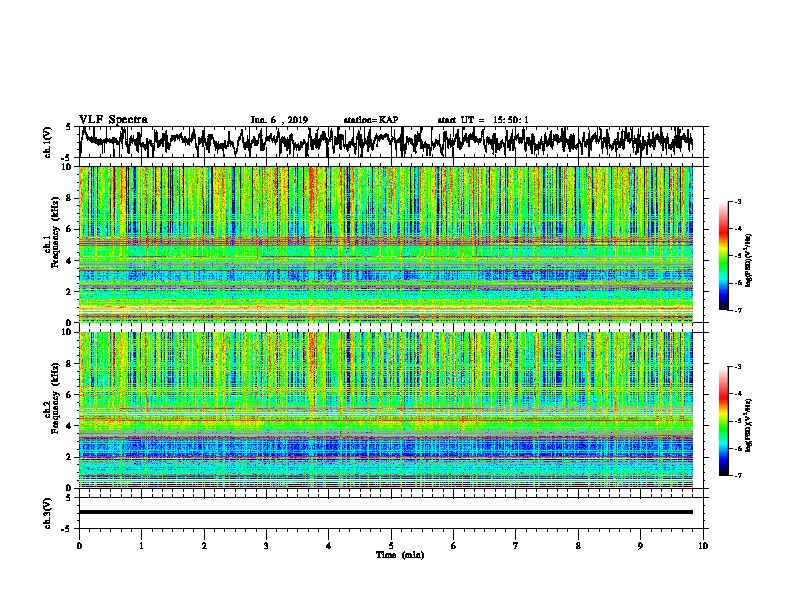Screen dimensions: 792x612
Task: Click the flat black ch.3 voltage trace
Action: coord(386,512)
